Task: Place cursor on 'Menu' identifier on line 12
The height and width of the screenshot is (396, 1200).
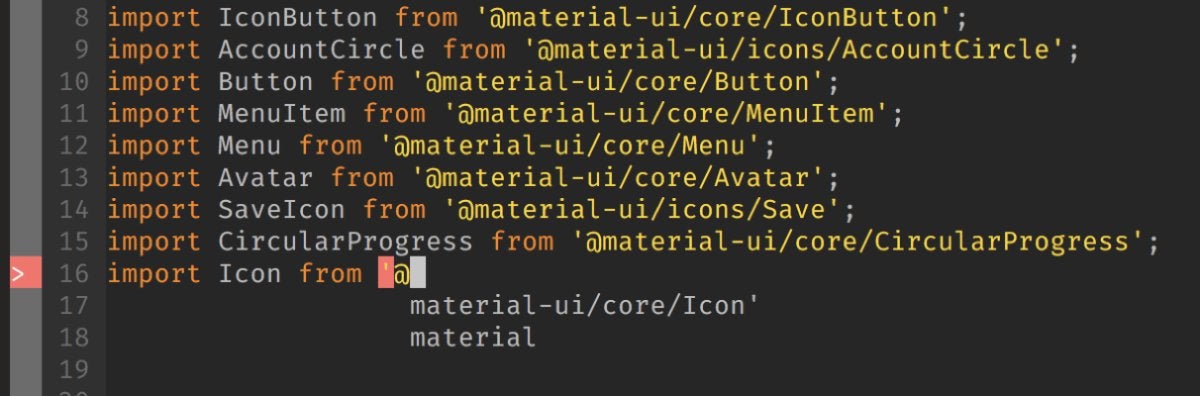Action: point(250,146)
